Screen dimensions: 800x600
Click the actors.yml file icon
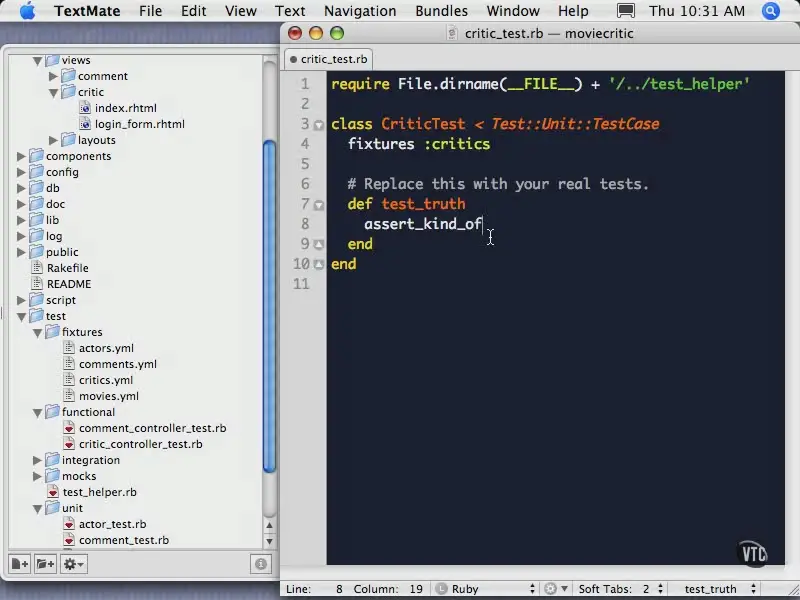(x=69, y=348)
